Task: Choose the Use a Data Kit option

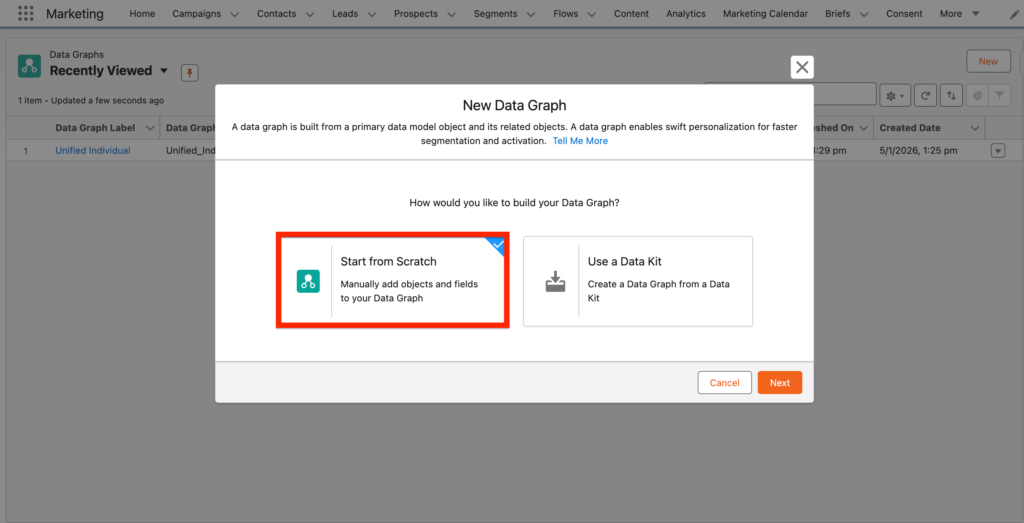Action: click(637, 281)
